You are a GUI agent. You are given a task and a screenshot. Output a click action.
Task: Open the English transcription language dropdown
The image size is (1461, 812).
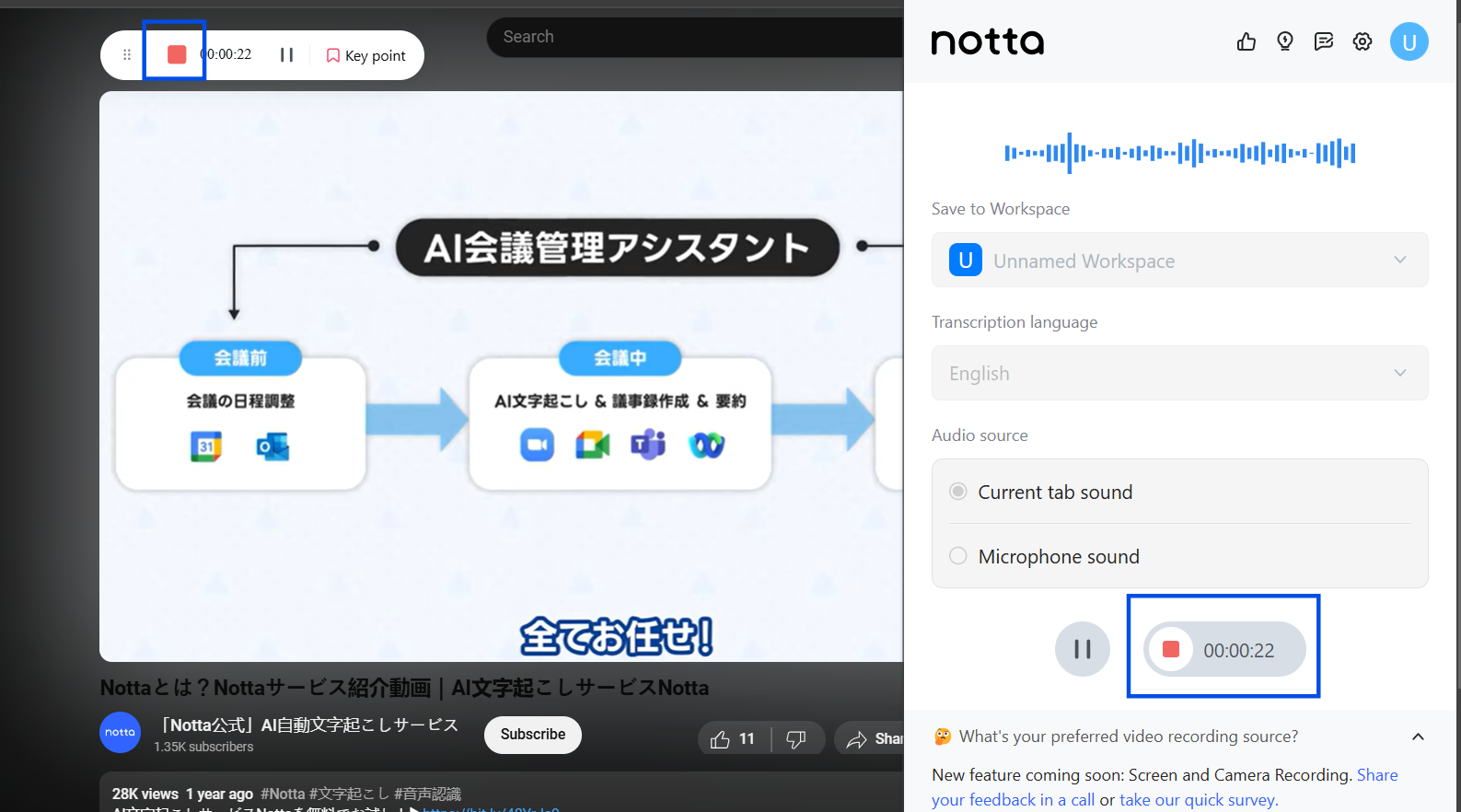click(x=1179, y=373)
